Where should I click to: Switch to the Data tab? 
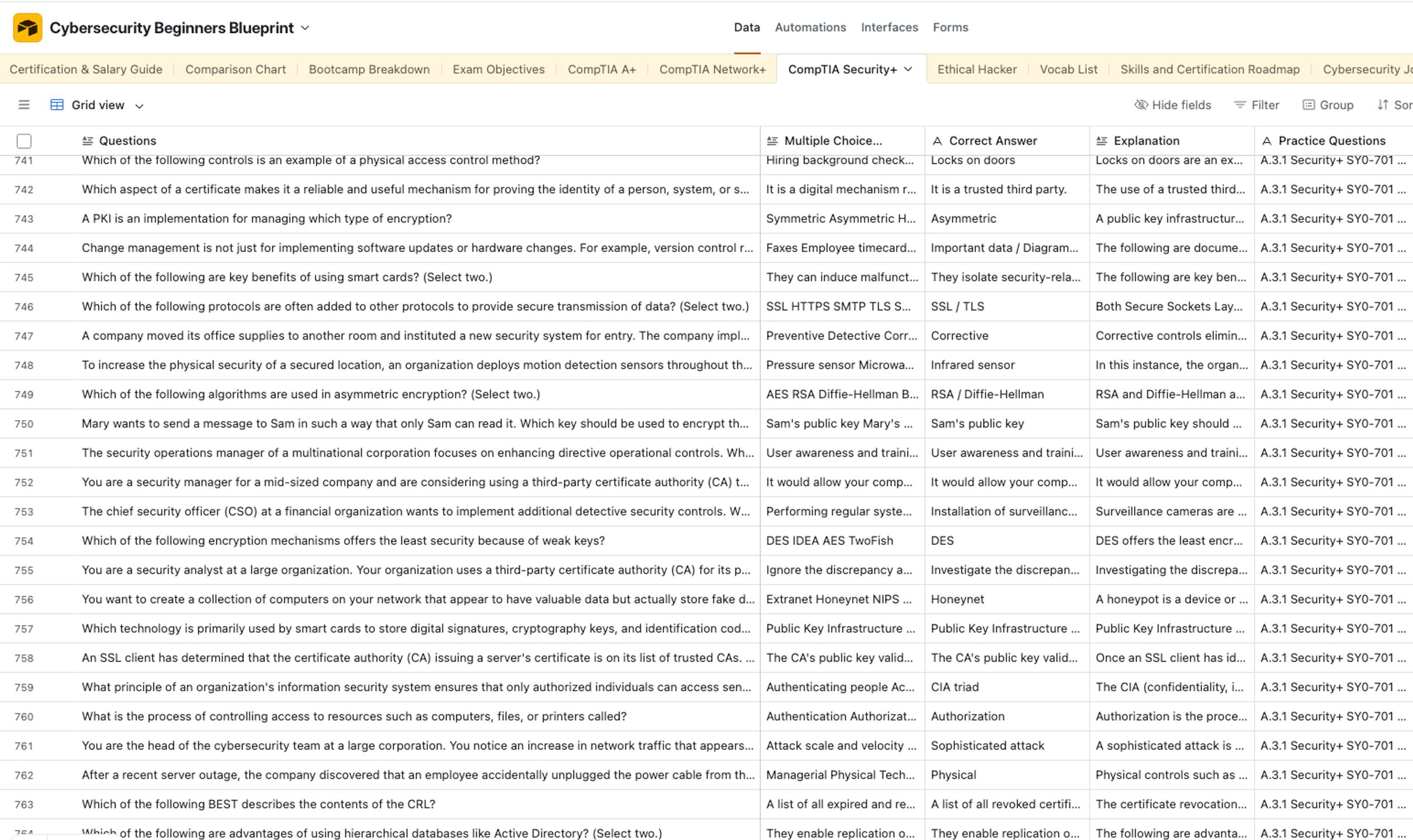(x=747, y=27)
